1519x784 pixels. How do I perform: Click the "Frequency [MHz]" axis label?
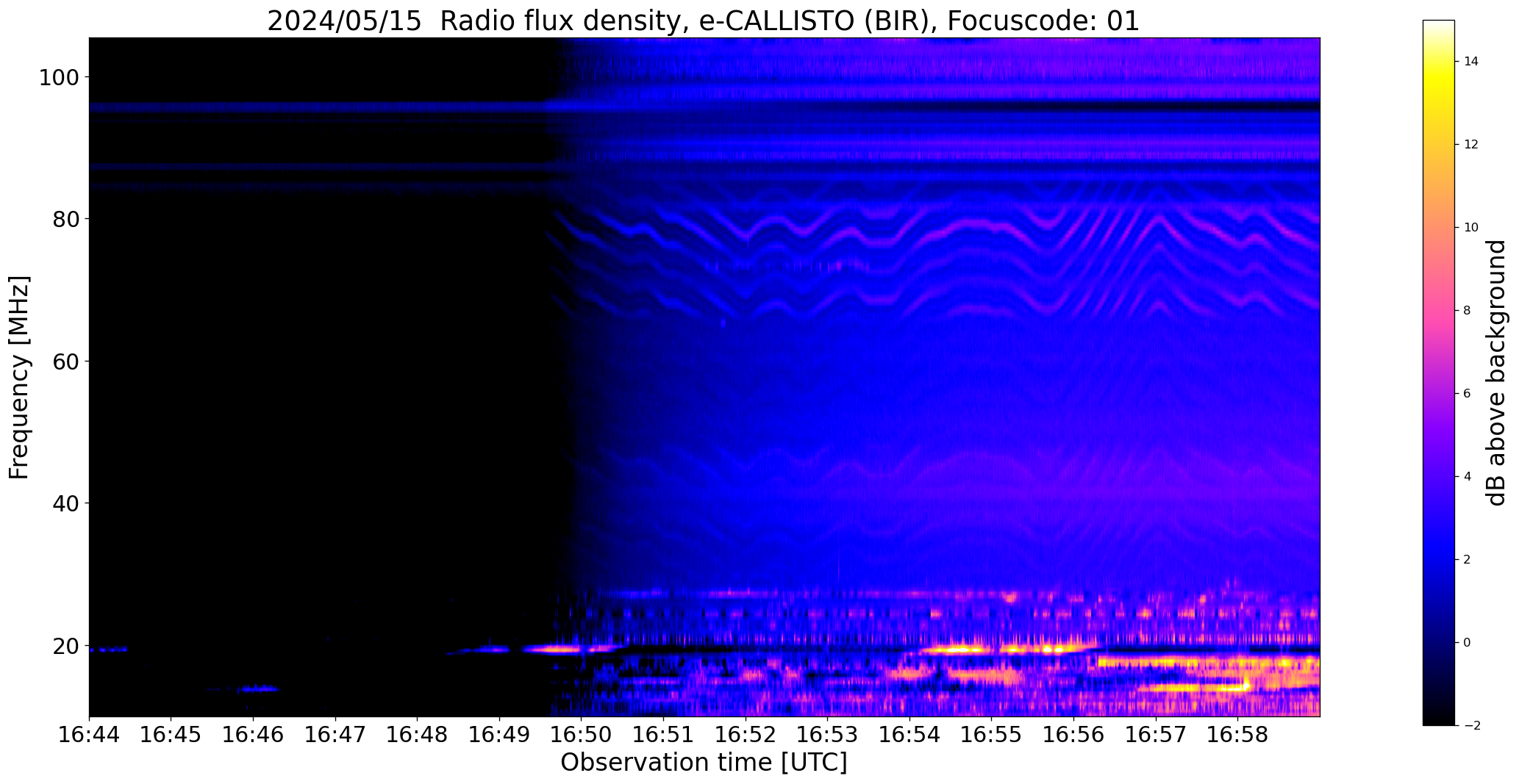[x=19, y=377]
